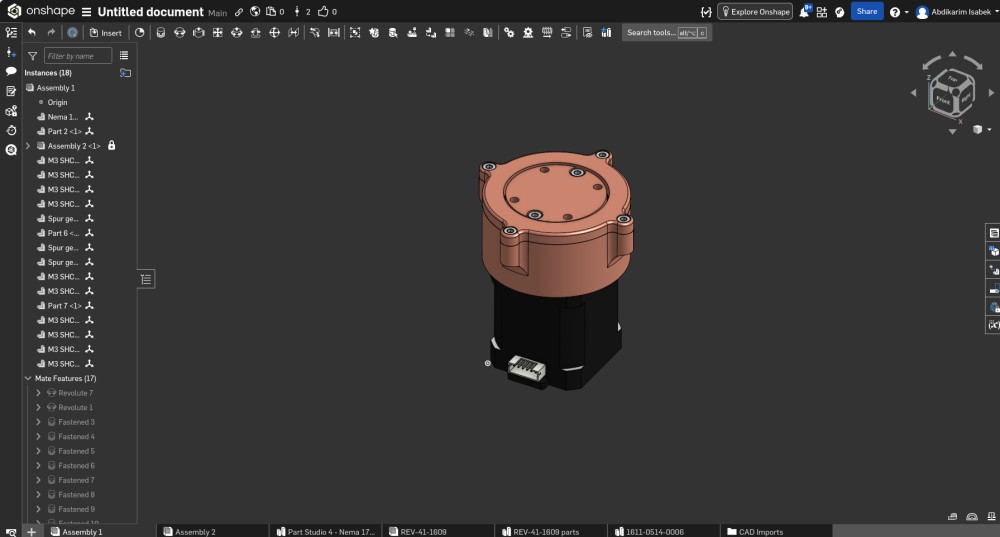Viewport: 1000px width, 537px height.
Task: Expand the Fastened 3 mate
Action: [x=38, y=422]
